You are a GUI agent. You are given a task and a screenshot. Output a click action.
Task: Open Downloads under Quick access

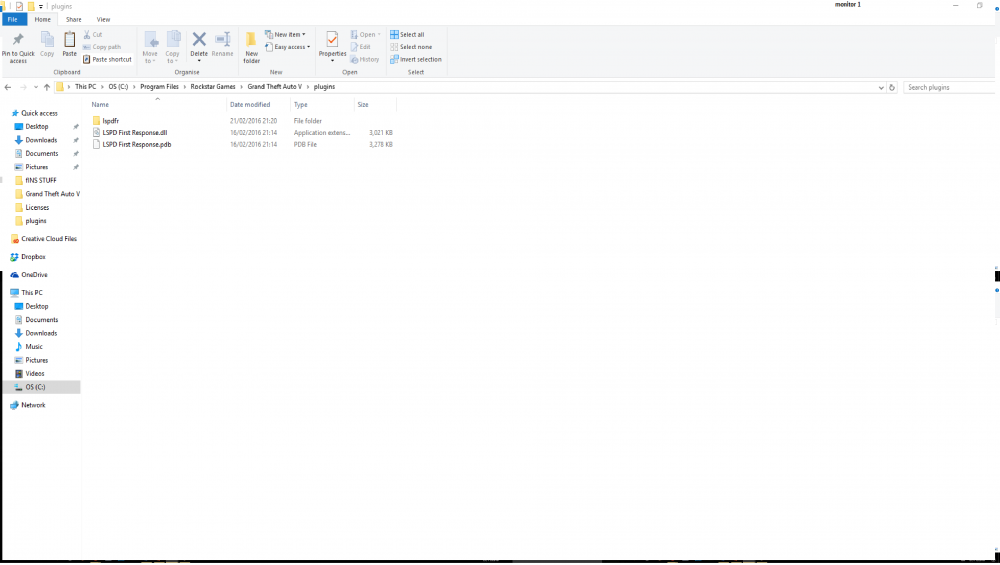coord(41,140)
